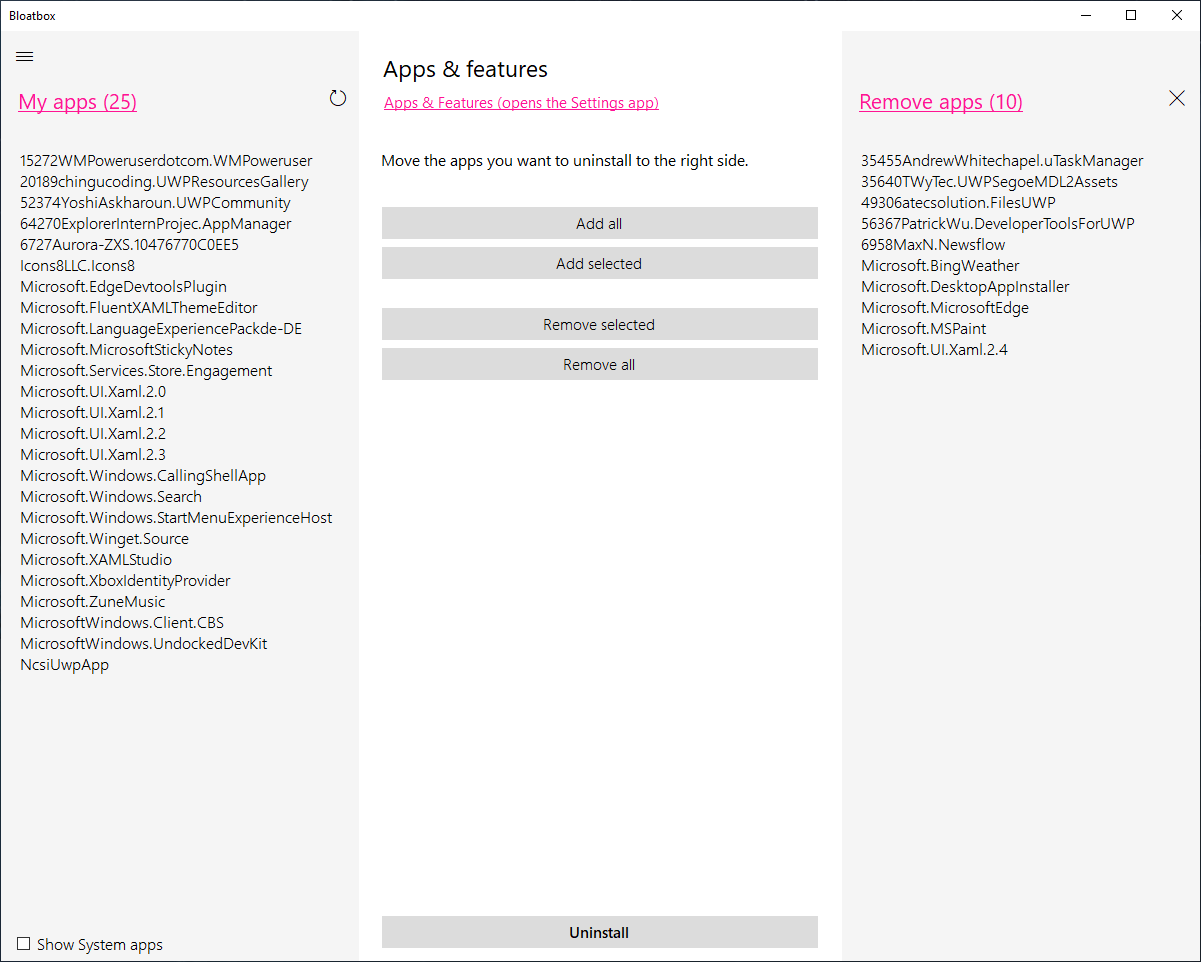
Task: Minimize the Bloatbox window
Action: tap(1085, 15)
